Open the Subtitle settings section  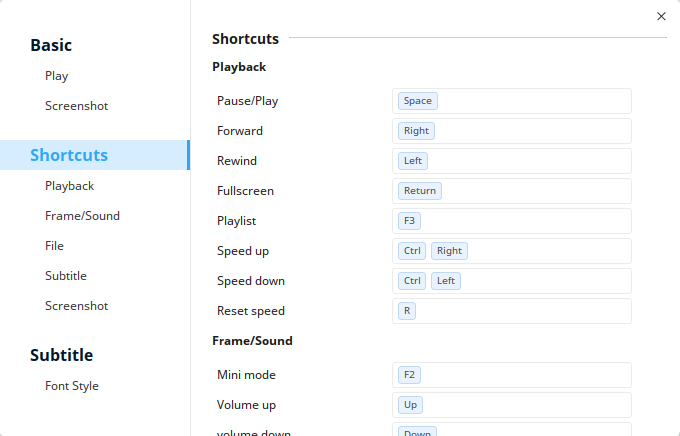(61, 355)
